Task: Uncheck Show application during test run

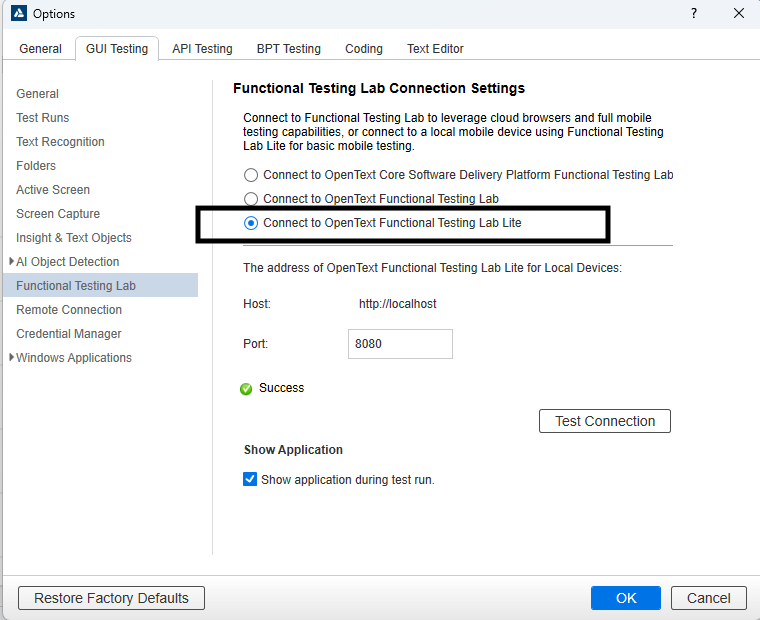Action: pos(250,479)
